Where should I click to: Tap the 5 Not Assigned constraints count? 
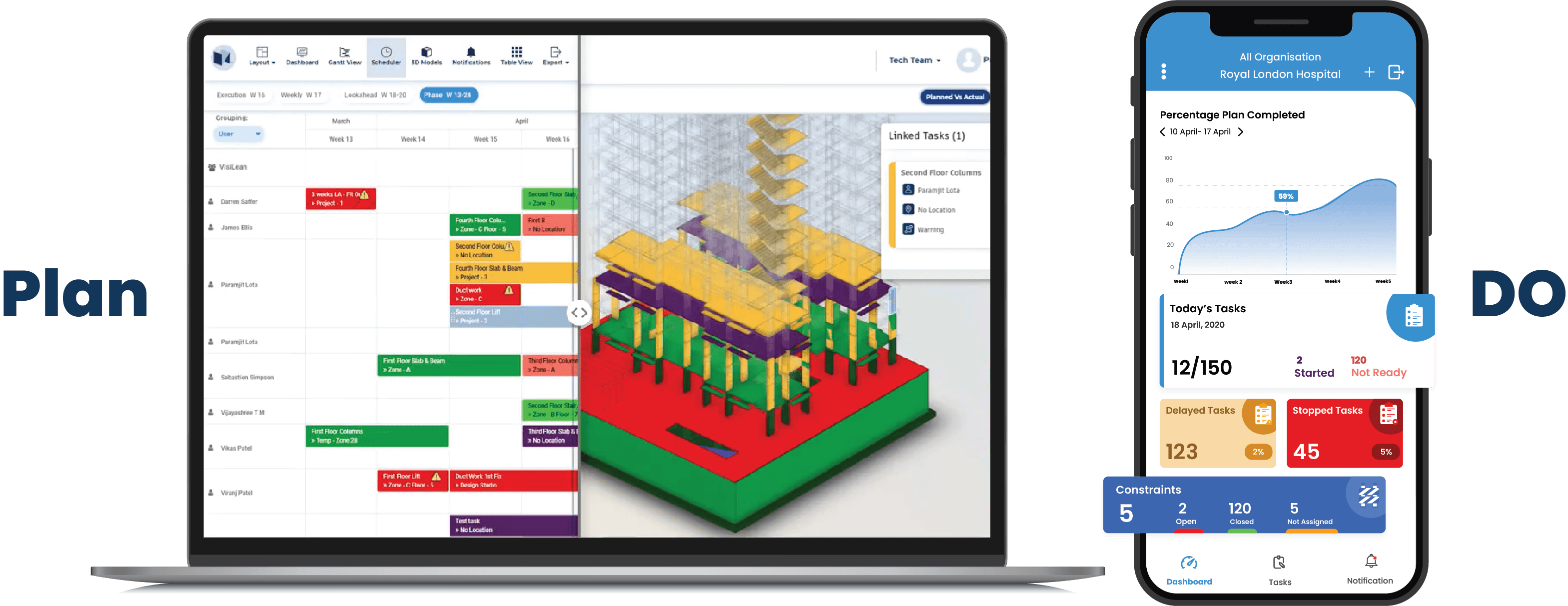coord(1309,513)
